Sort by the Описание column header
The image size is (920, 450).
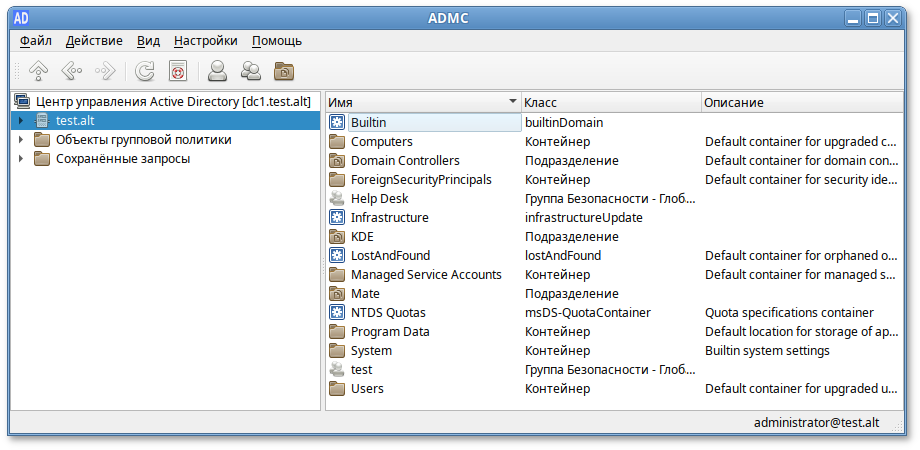tap(803, 102)
